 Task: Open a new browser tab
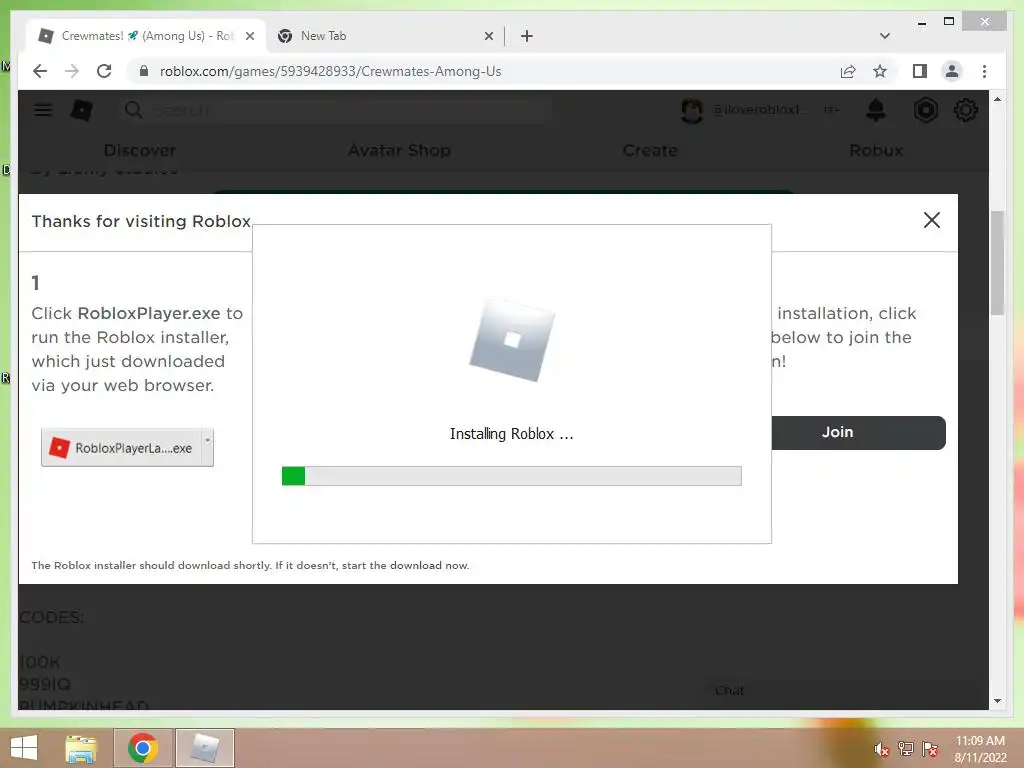click(527, 36)
